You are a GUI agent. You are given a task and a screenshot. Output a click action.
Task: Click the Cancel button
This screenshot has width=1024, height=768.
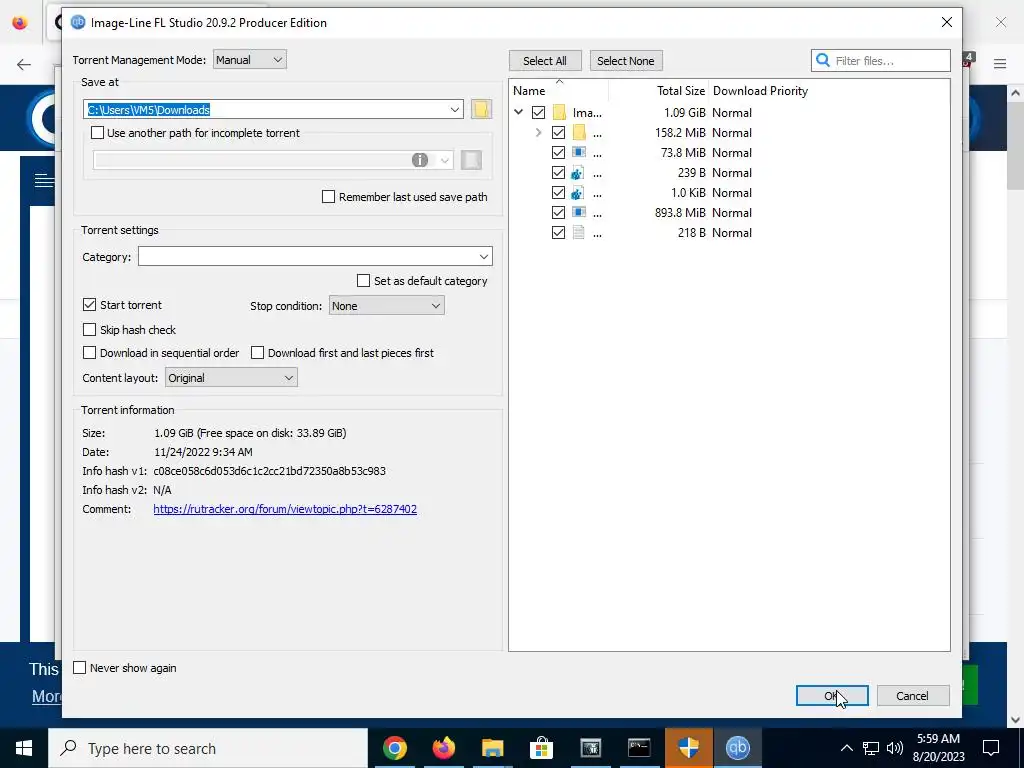coord(912,696)
